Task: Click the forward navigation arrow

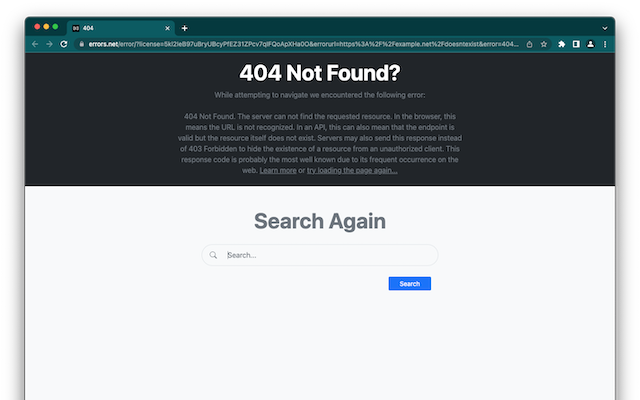Action: click(49, 44)
